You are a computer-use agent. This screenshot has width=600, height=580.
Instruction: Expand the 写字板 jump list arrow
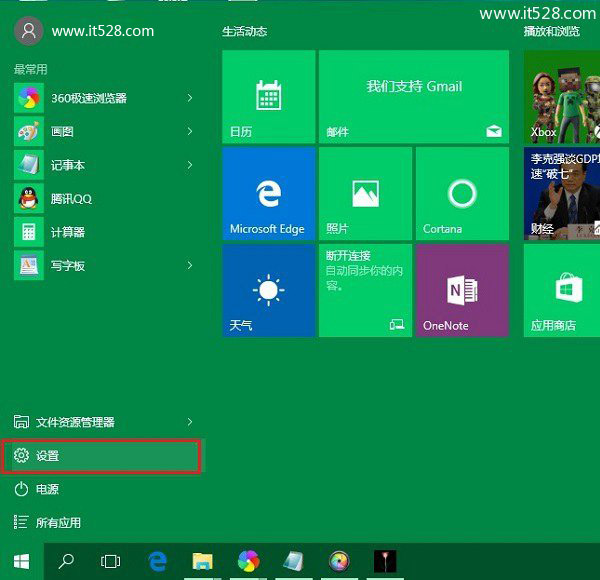tap(190, 266)
